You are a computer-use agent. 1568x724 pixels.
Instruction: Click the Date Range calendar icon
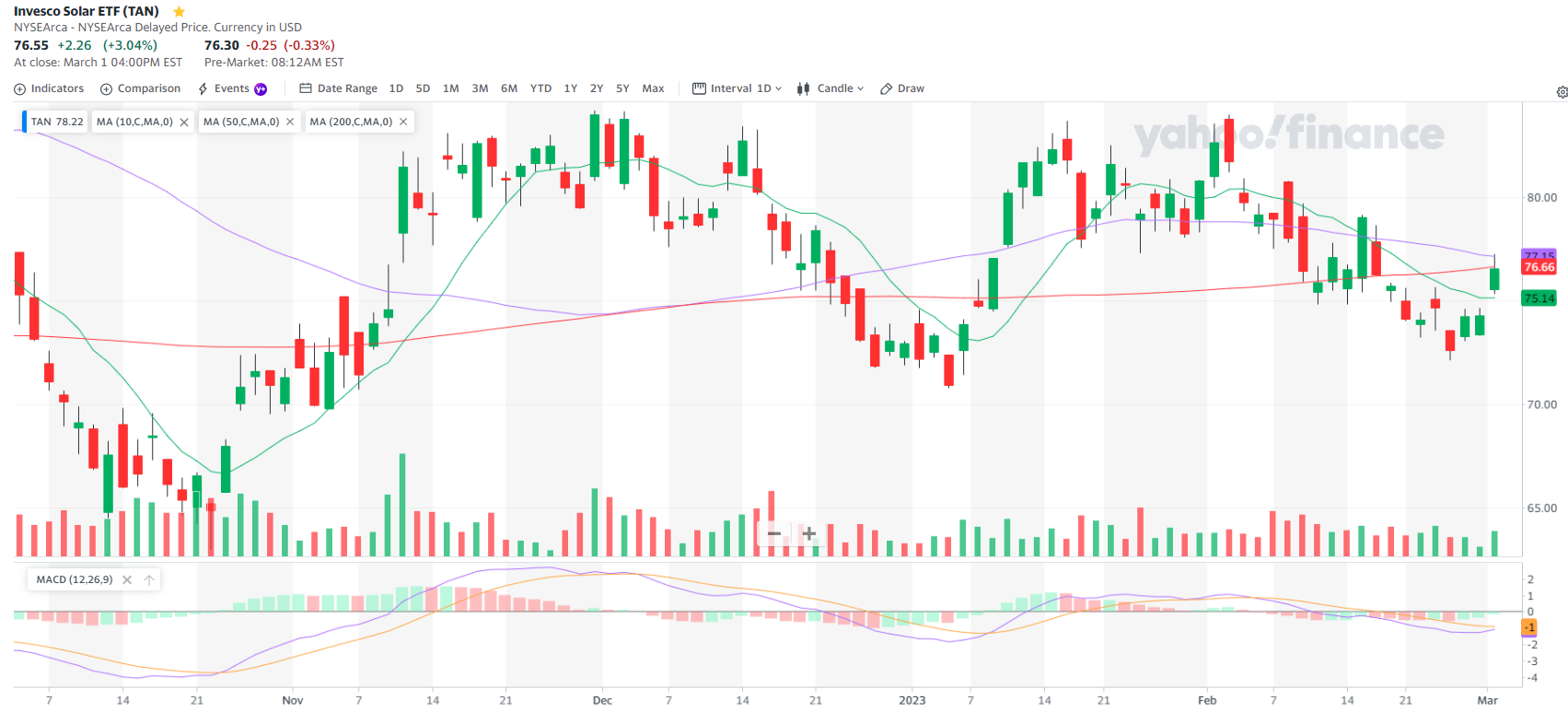click(306, 88)
